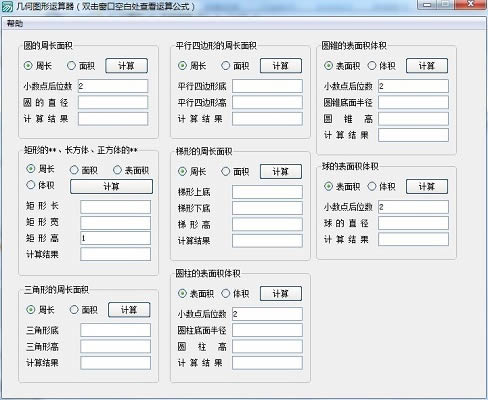
Task: Click the 球的直径 input field
Action: coord(413,223)
